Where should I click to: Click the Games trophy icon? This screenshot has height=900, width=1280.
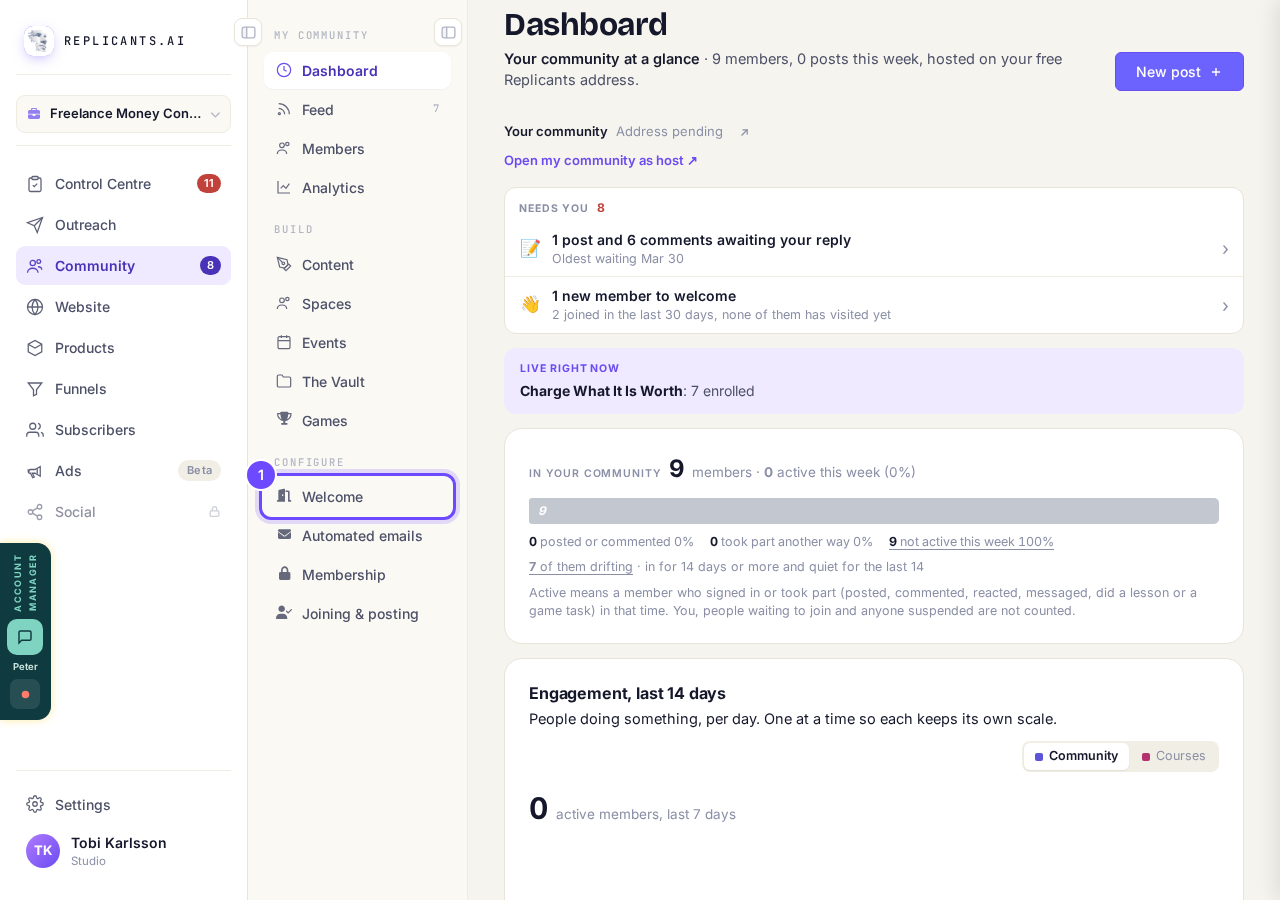[x=284, y=419]
